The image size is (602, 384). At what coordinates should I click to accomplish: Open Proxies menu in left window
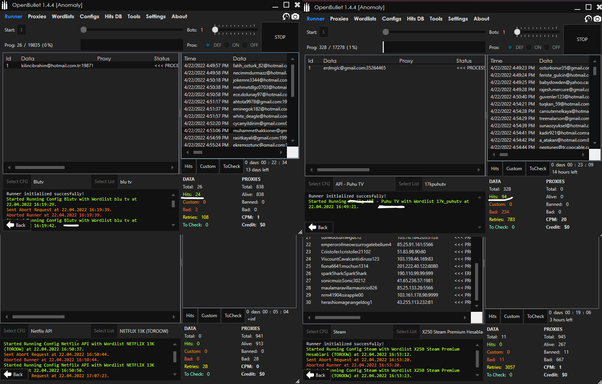[x=37, y=17]
